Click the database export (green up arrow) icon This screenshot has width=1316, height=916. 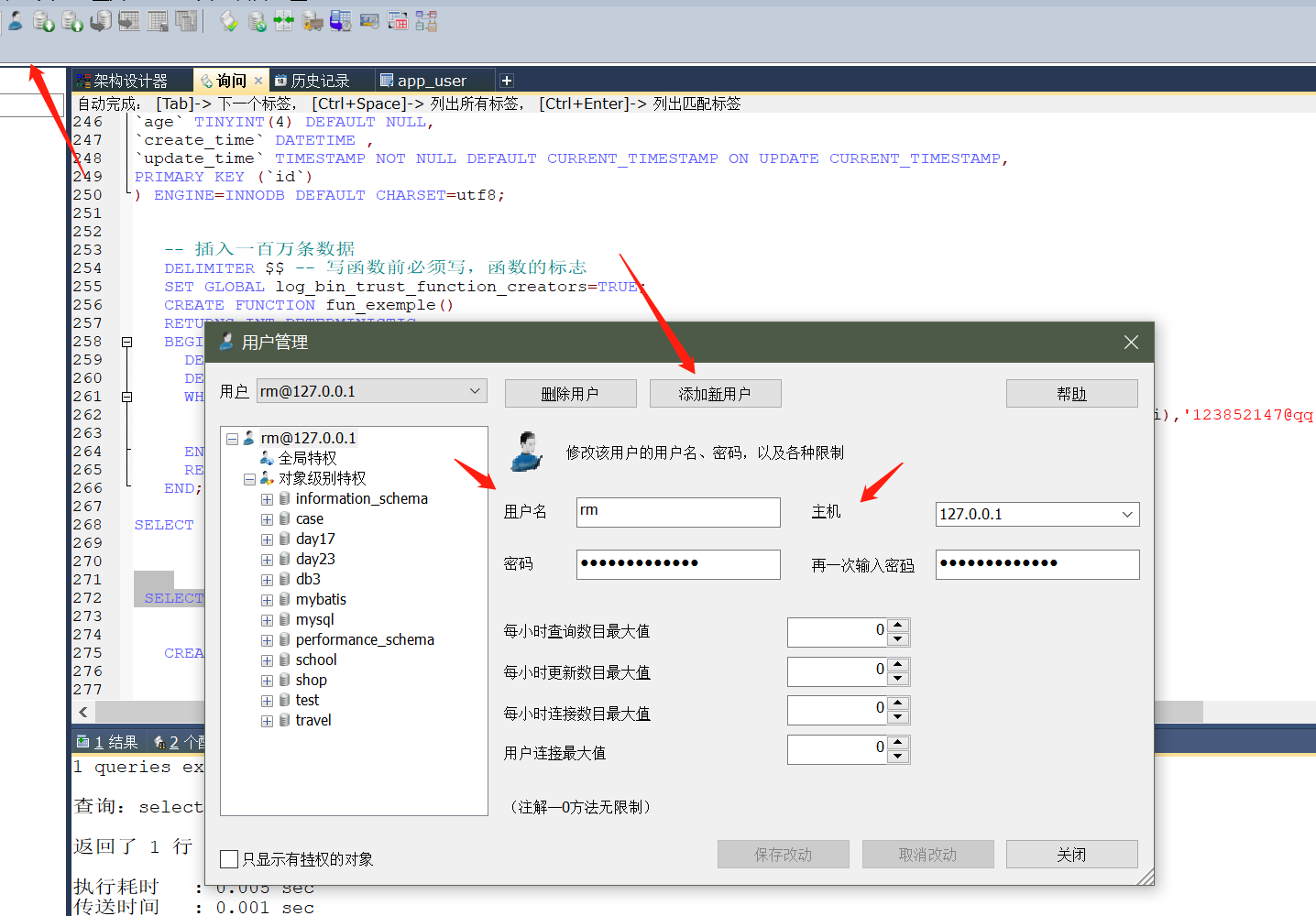(x=72, y=20)
